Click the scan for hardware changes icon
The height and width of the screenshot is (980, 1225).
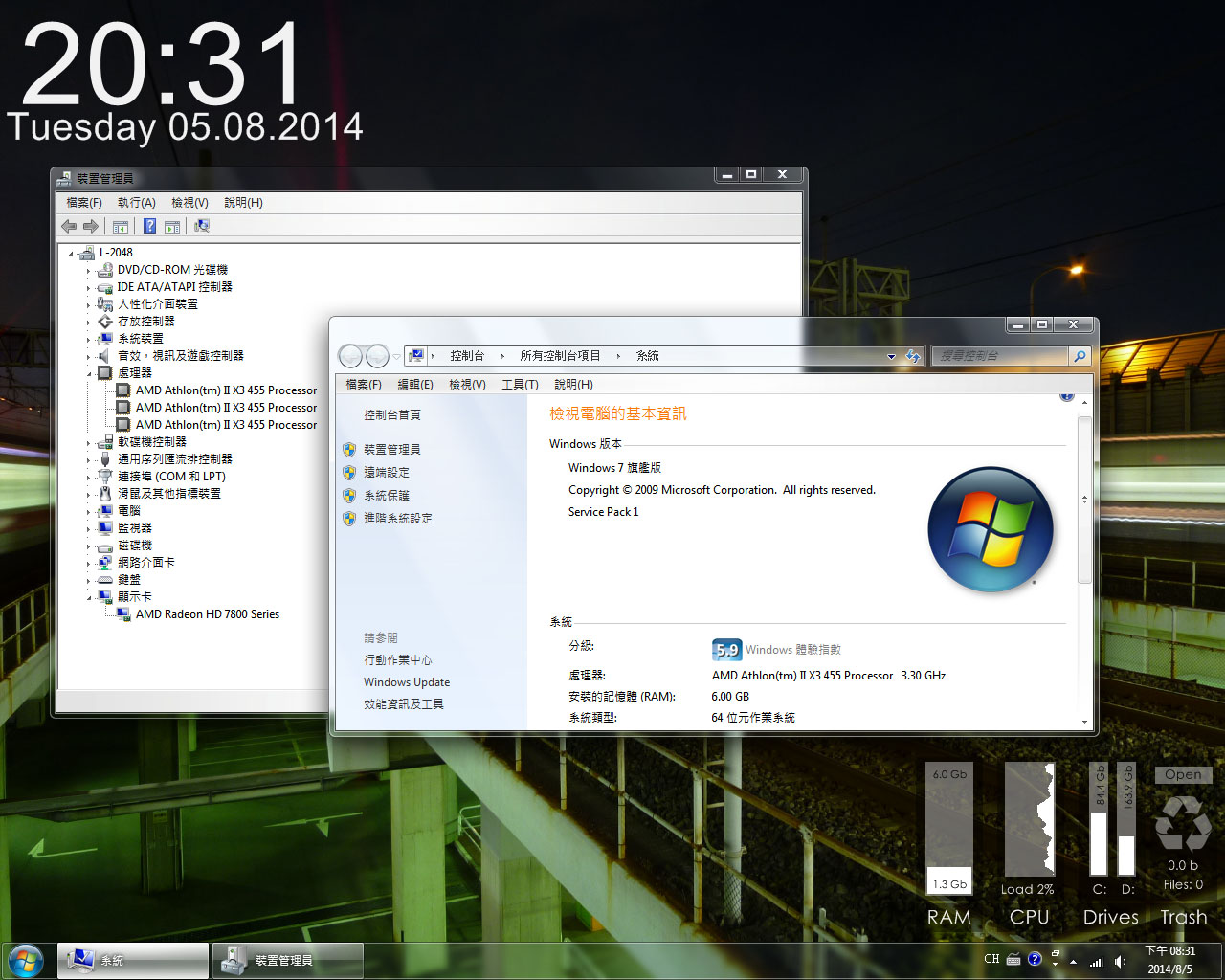tap(201, 227)
